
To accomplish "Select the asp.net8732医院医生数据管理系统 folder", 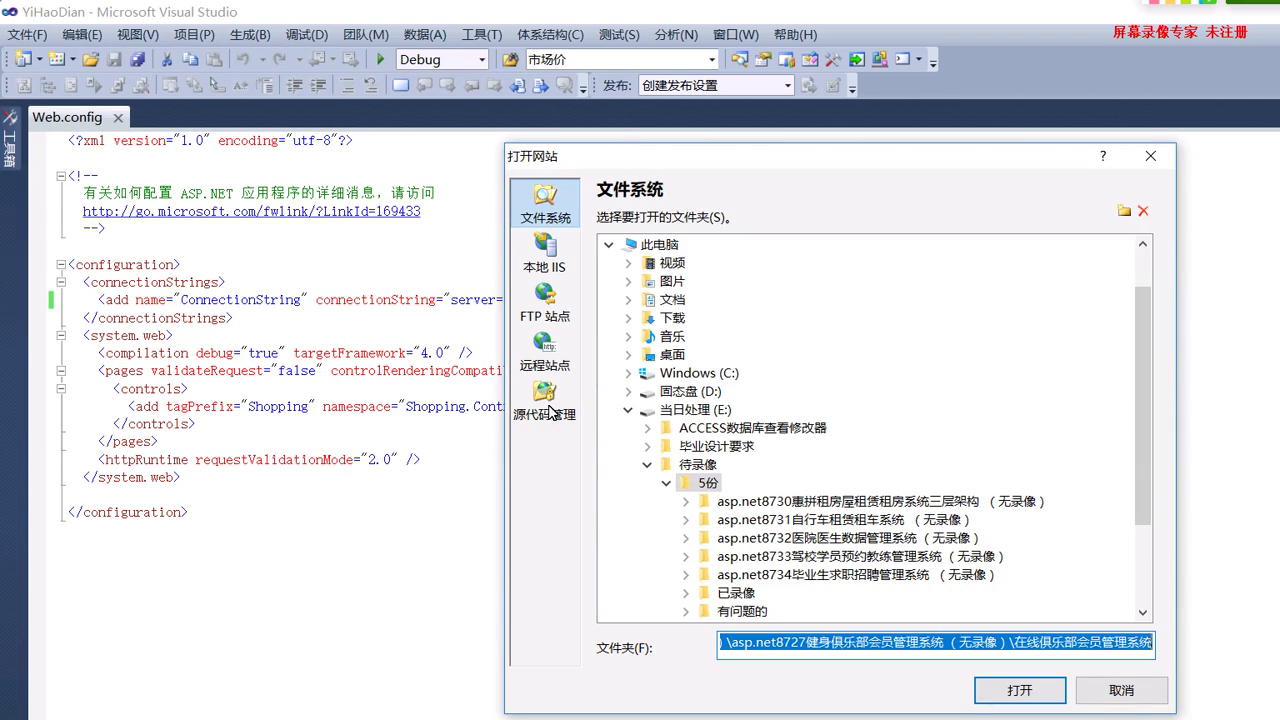I will [848, 538].
